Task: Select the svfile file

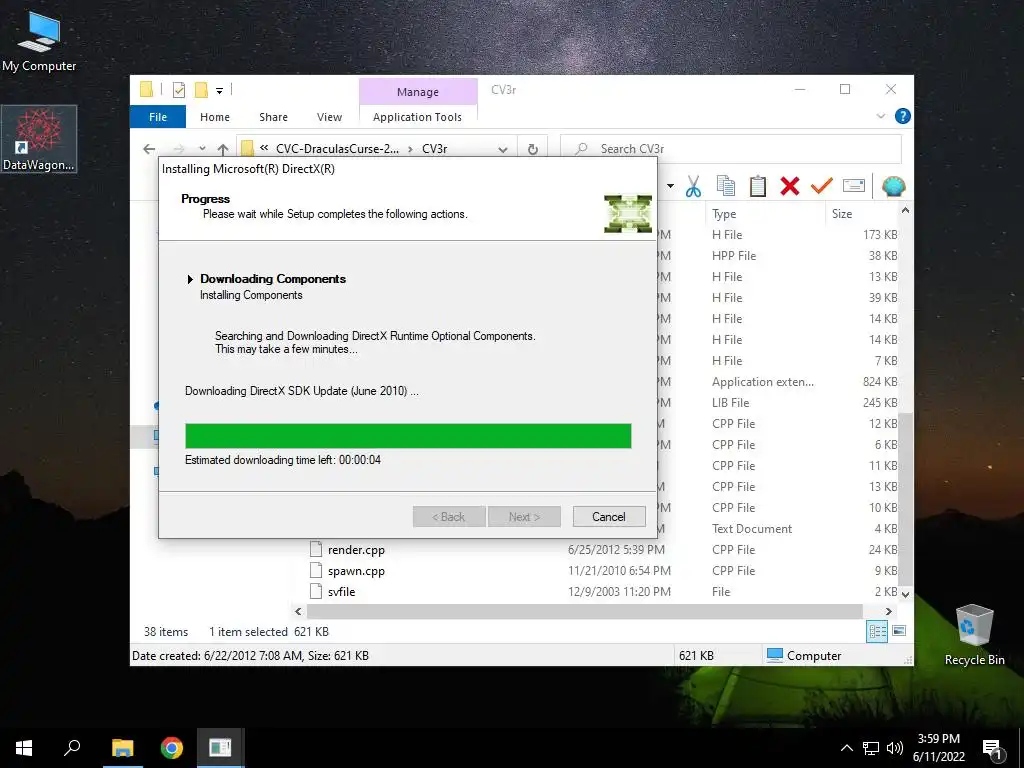Action: point(342,592)
